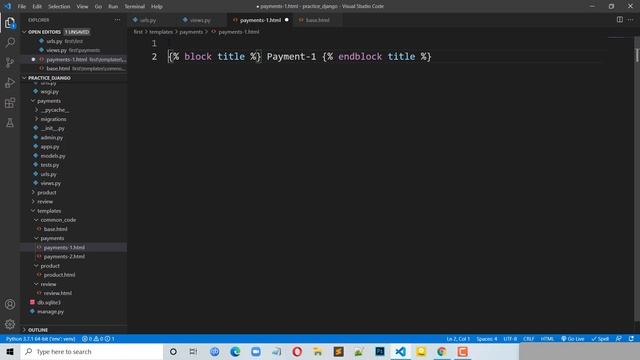Image resolution: width=640 pixels, height=360 pixels.
Task: Open the View menu
Action: pos(82,7)
